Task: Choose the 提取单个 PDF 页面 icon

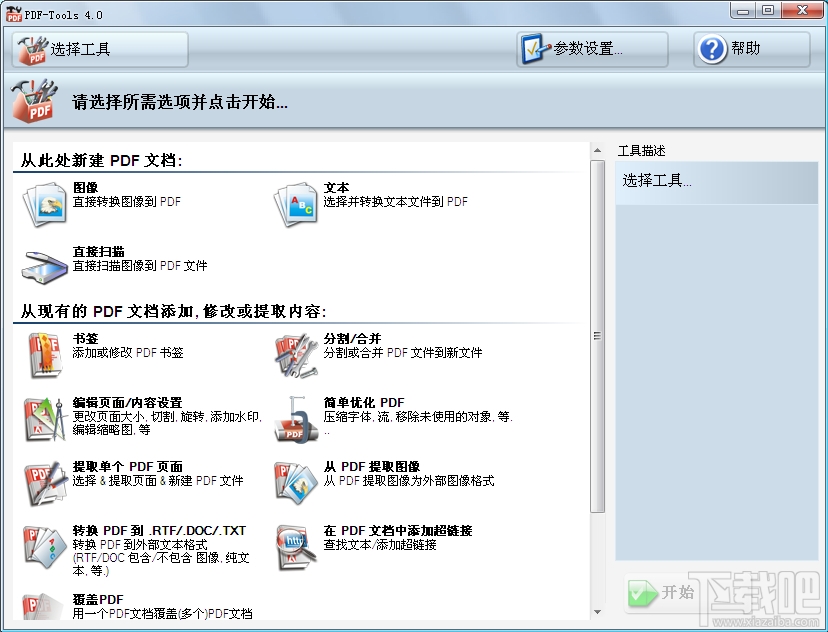Action: click(45, 483)
